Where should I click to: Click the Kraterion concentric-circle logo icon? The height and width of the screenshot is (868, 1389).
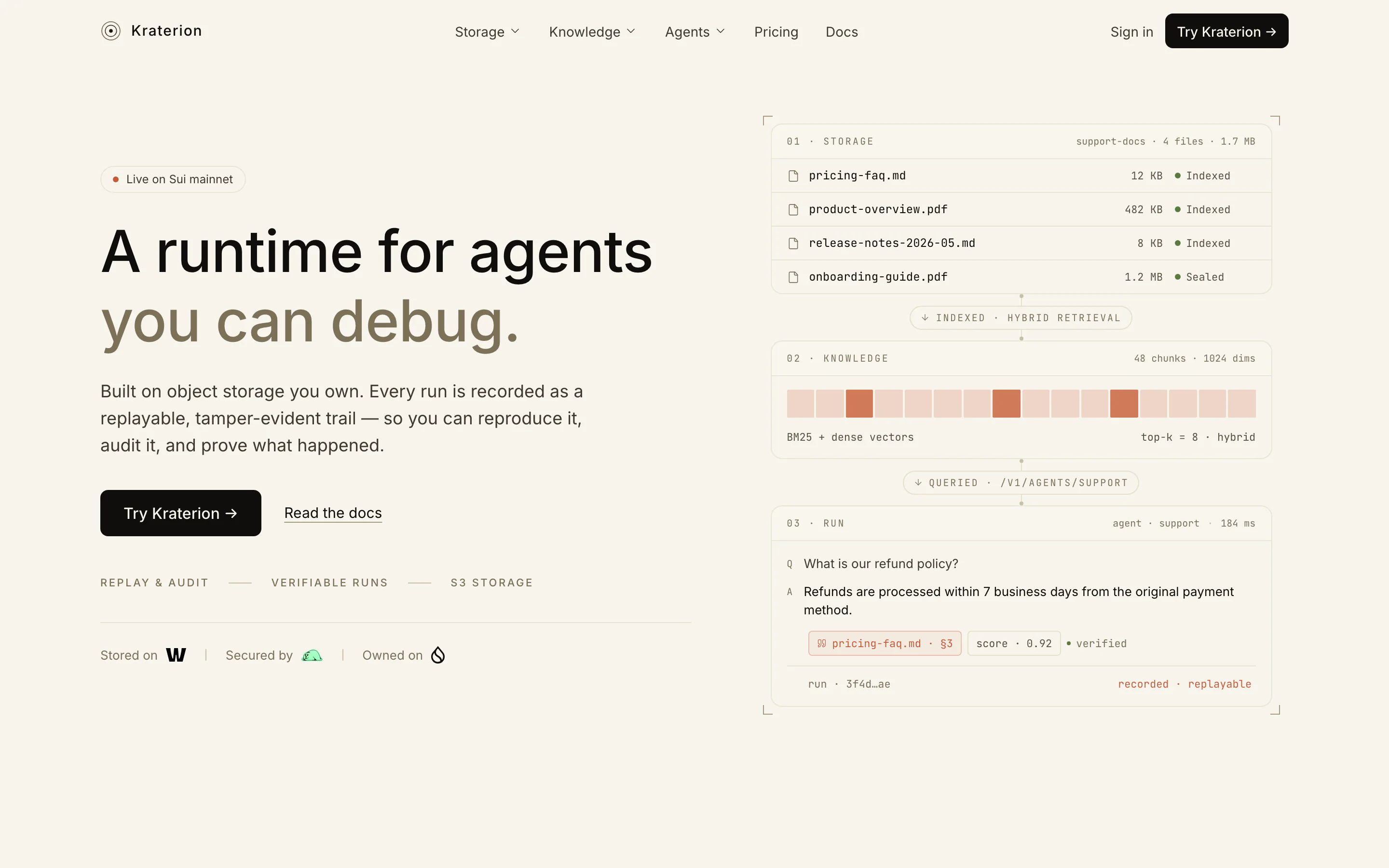point(111,31)
